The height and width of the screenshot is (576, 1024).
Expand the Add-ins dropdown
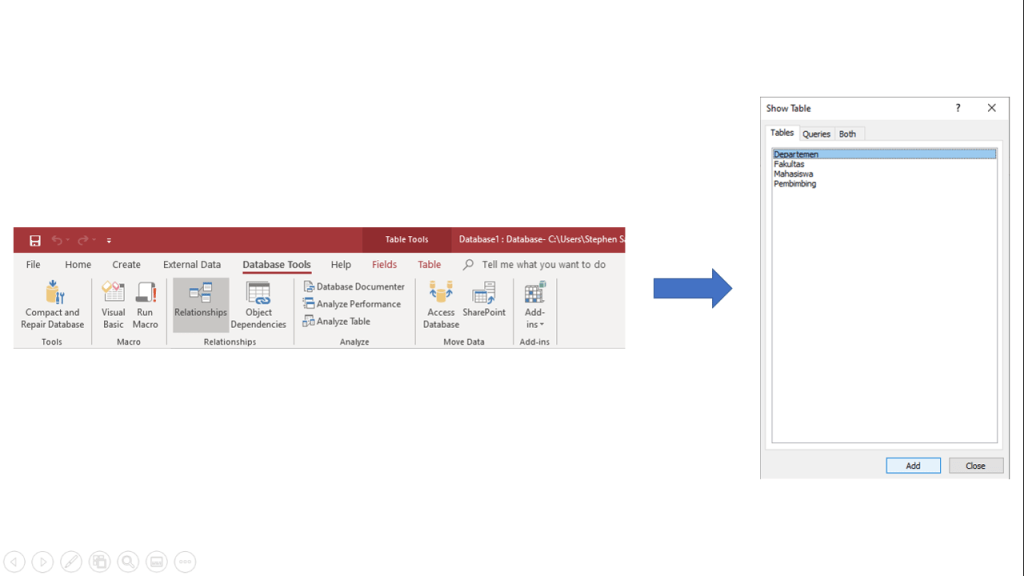pyautogui.click(x=535, y=317)
